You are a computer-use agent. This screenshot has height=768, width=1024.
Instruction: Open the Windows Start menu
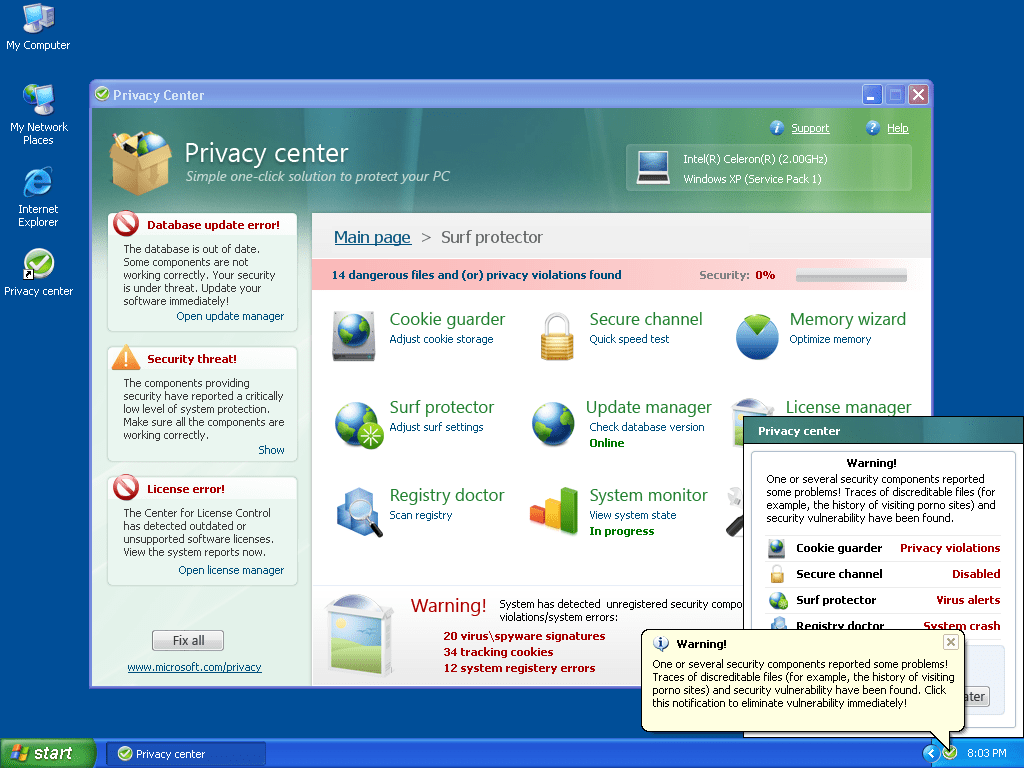pyautogui.click(x=48, y=753)
